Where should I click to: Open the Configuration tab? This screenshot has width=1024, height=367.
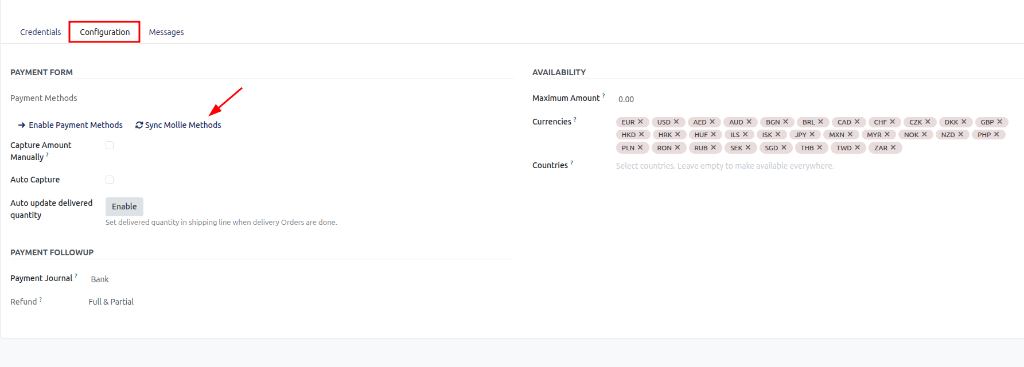point(104,32)
